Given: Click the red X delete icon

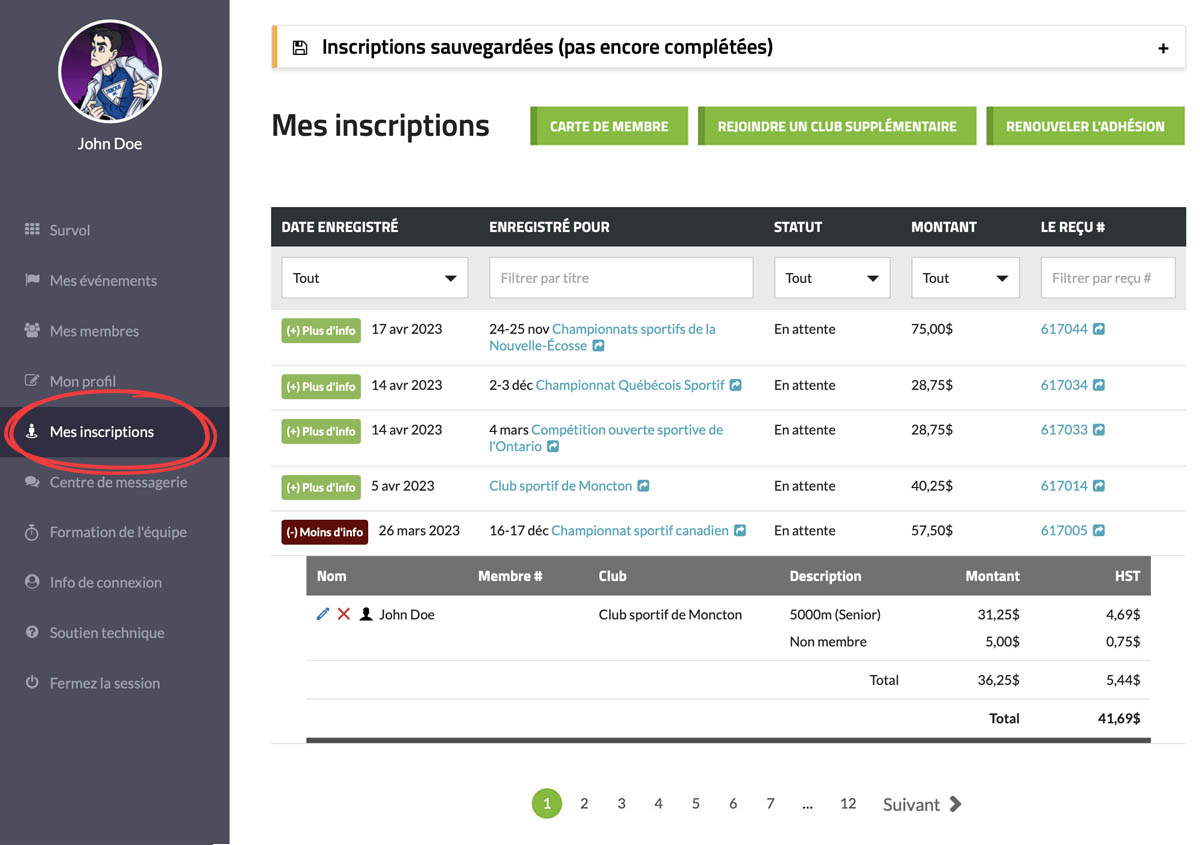Looking at the screenshot, I should [x=343, y=614].
